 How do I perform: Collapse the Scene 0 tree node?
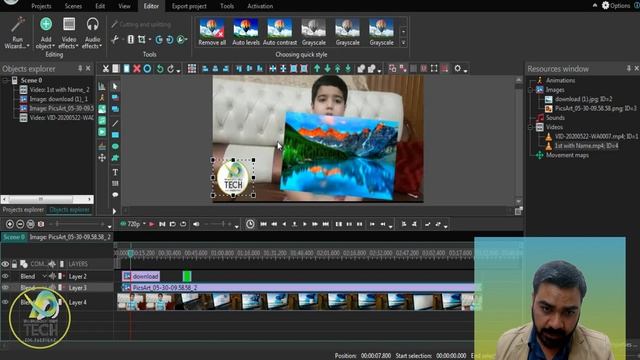pos(6,80)
